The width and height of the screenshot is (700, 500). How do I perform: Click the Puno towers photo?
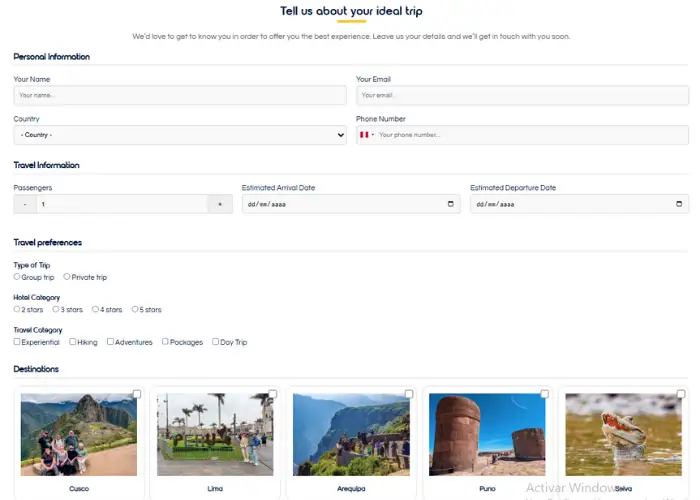coord(487,434)
